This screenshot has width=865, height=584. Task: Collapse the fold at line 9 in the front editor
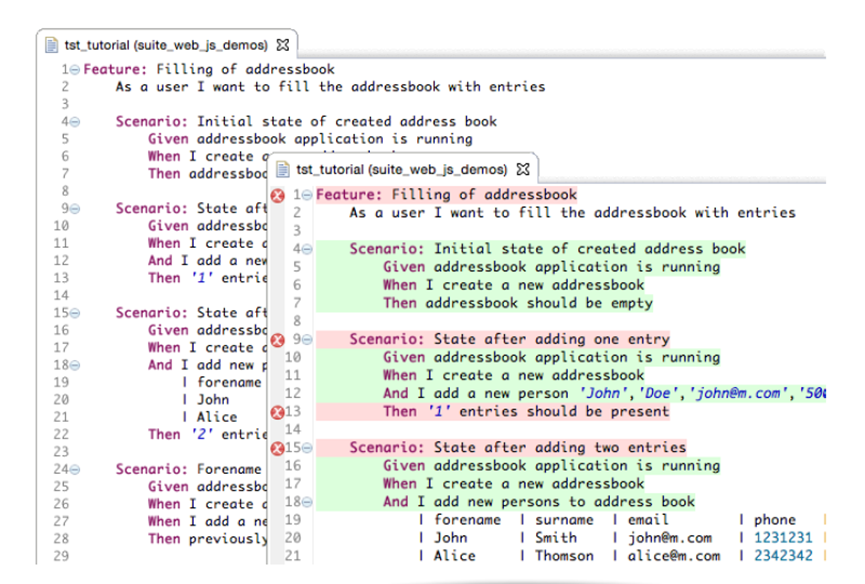tap(307, 340)
